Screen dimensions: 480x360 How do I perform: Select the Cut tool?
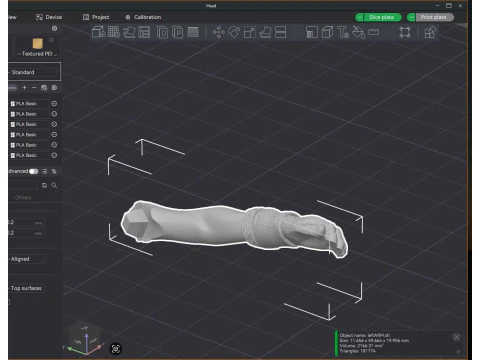(281, 32)
